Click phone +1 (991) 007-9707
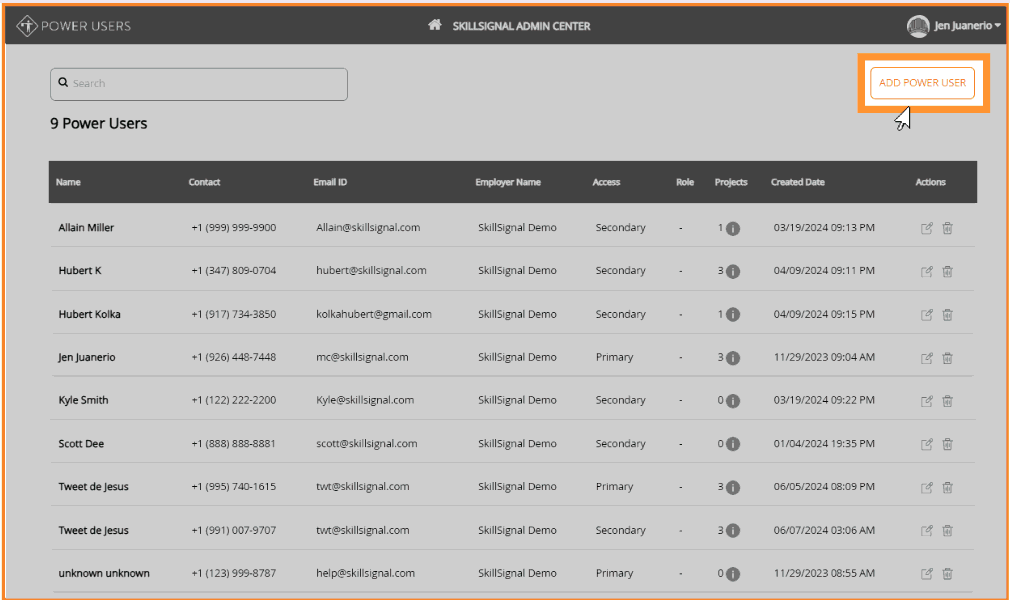1010x600 pixels. [x=233, y=530]
